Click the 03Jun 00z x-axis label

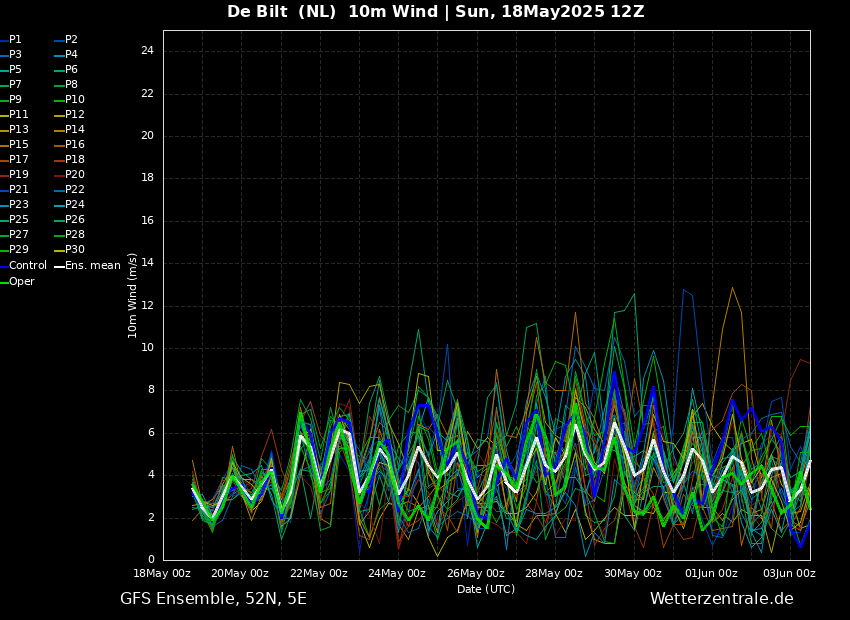pos(789,574)
